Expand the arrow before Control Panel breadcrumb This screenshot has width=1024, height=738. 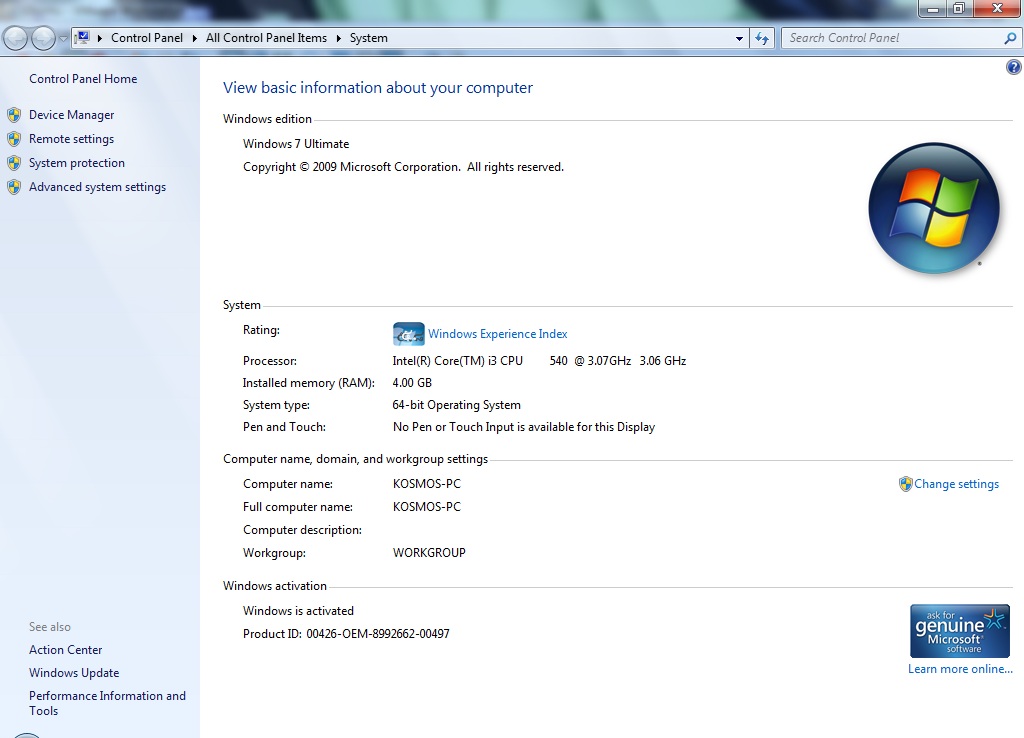click(100, 39)
